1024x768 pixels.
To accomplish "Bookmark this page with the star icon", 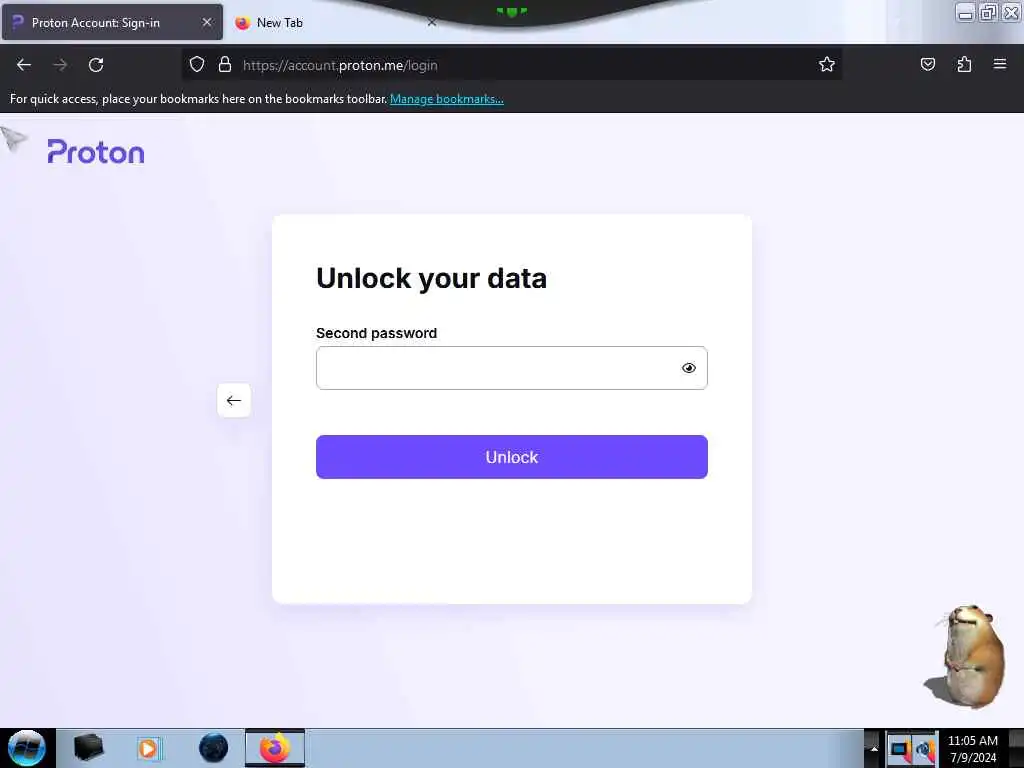I will click(x=827, y=65).
